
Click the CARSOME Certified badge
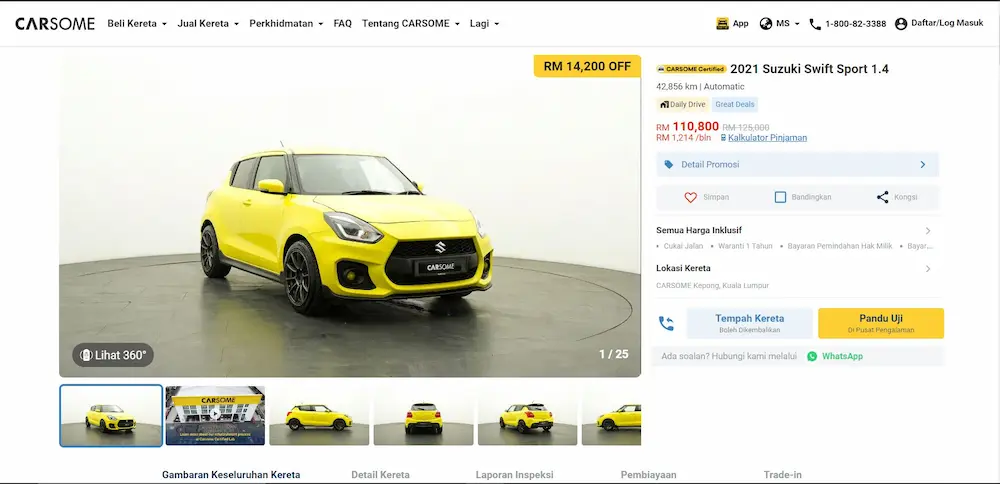point(691,69)
